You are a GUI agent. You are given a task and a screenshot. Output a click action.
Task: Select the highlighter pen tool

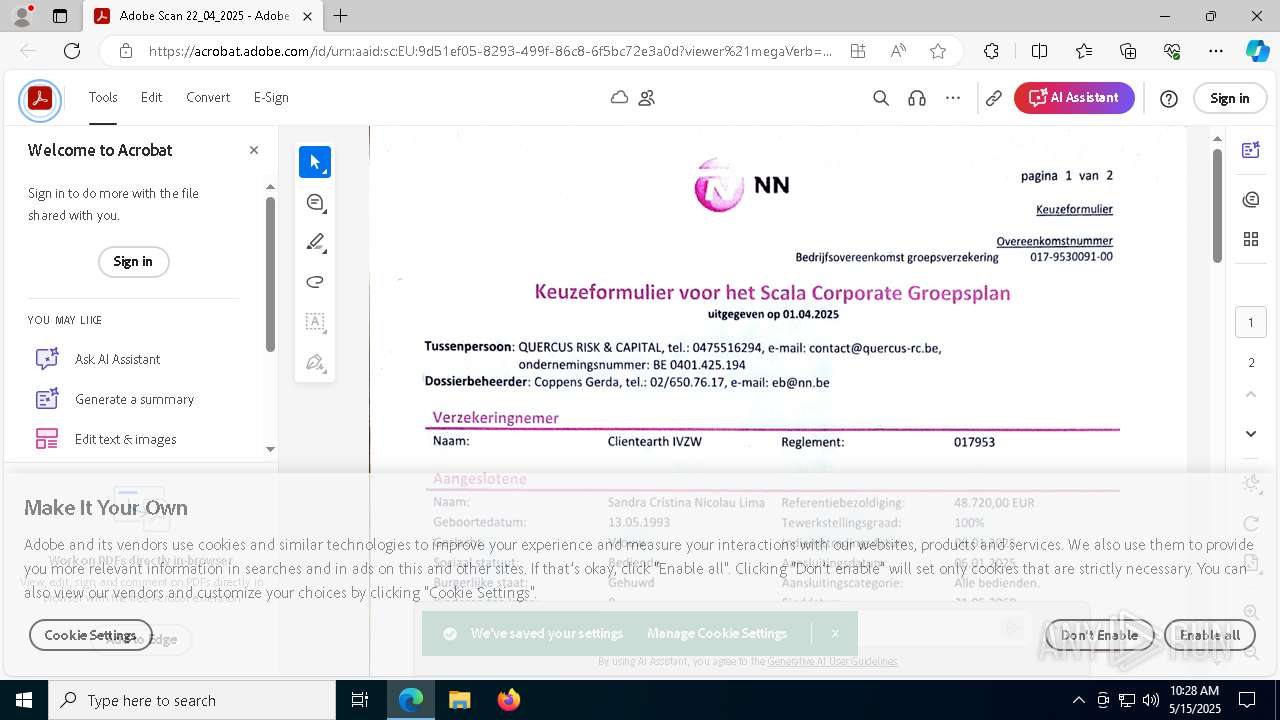tap(315, 242)
